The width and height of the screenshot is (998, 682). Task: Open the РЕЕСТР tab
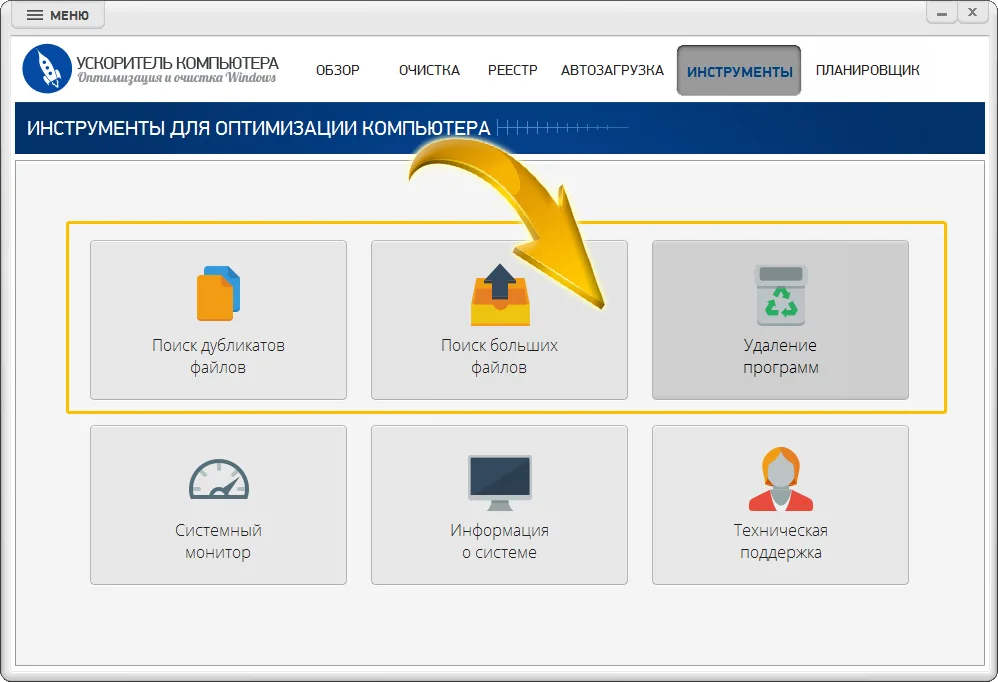click(512, 70)
